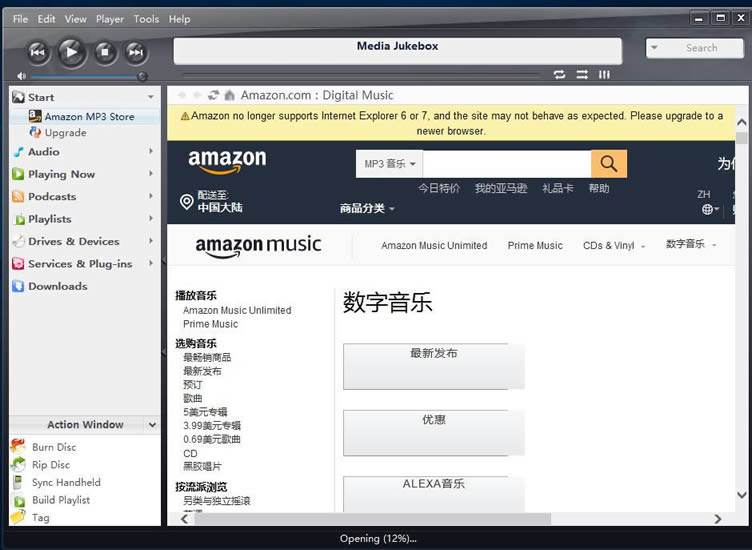This screenshot has width=752, height=550.
Task: Open the equalizer bars icon
Action: [604, 74]
